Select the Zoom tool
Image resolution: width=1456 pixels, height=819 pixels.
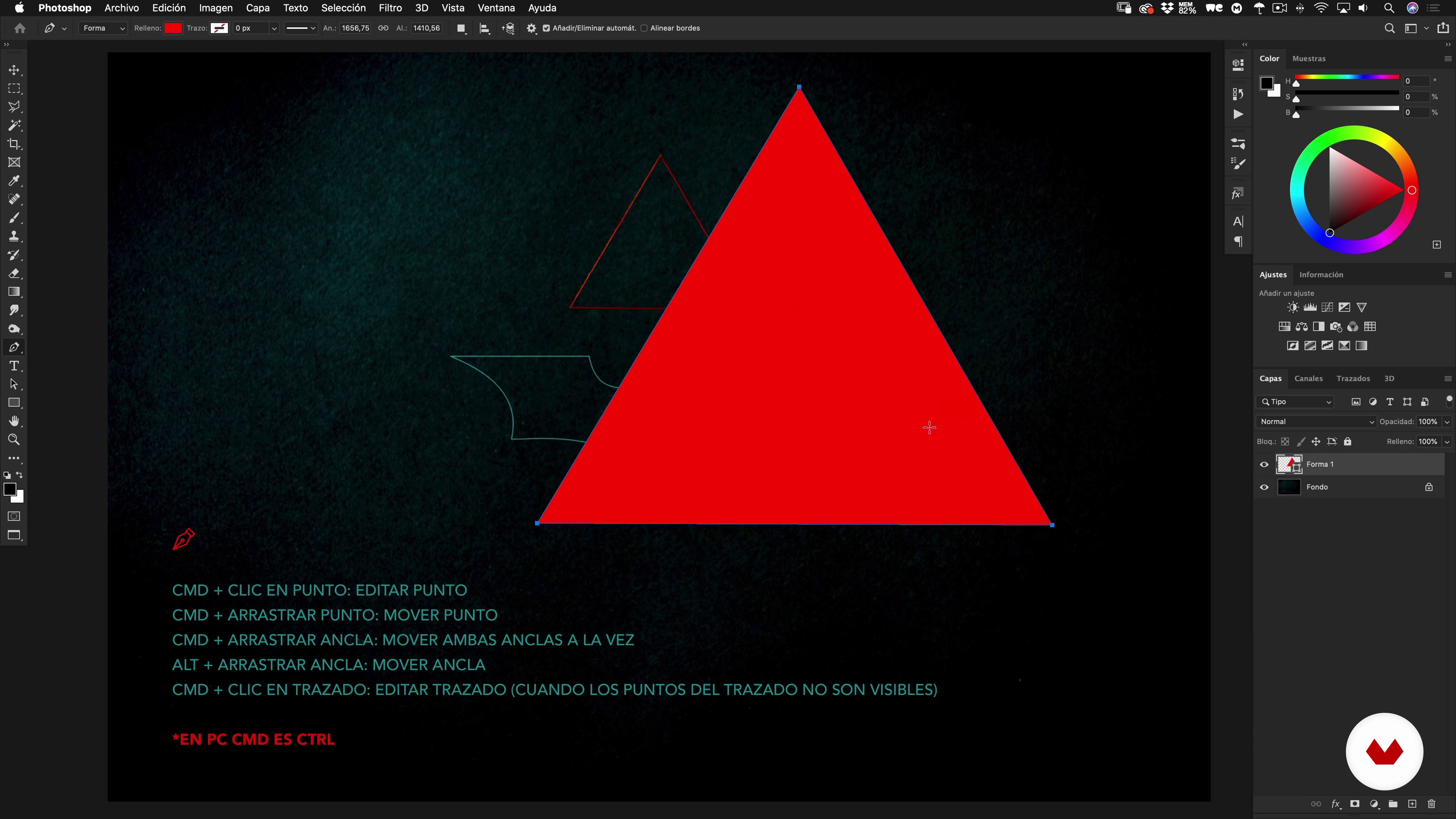(x=14, y=439)
